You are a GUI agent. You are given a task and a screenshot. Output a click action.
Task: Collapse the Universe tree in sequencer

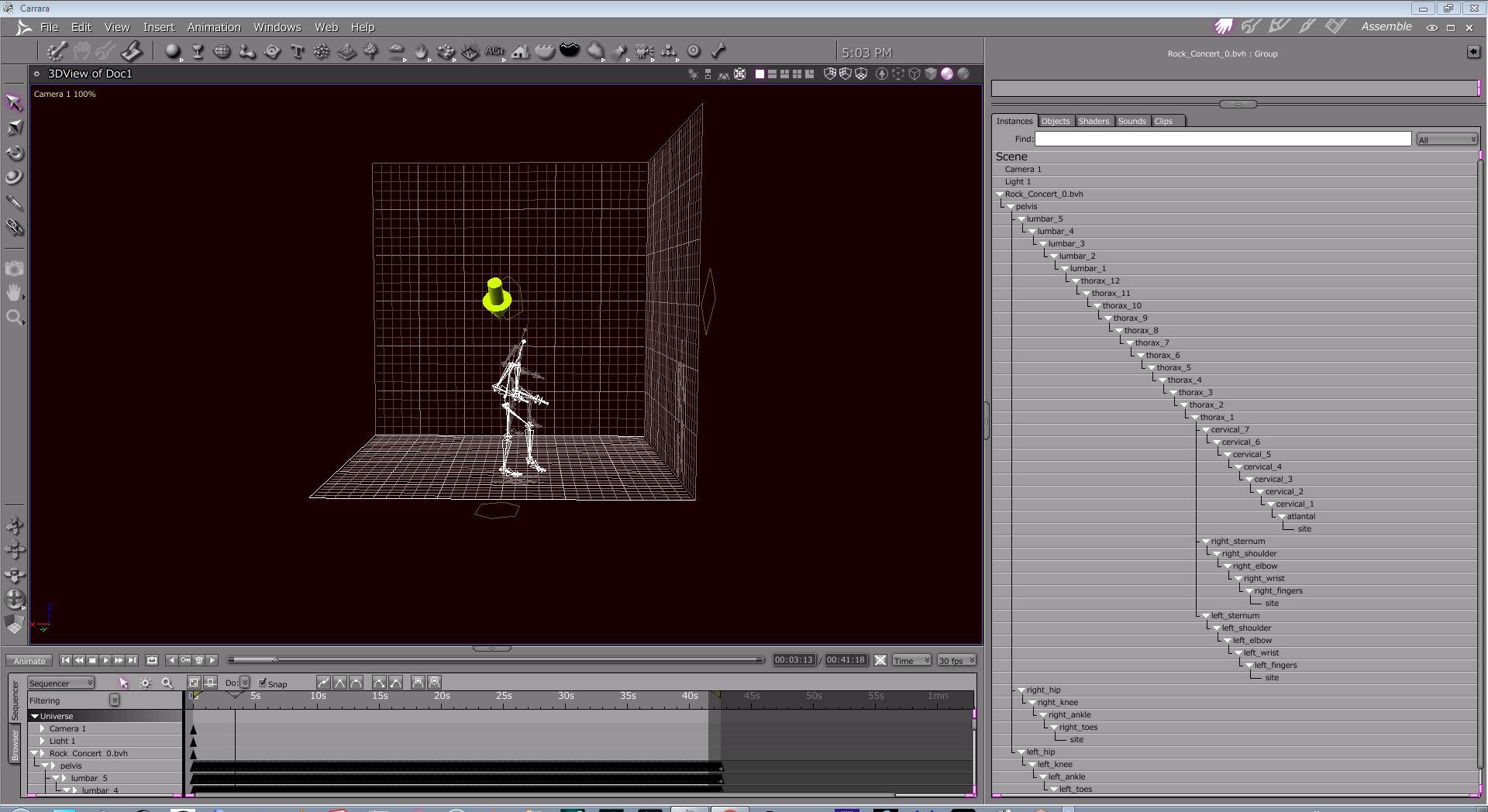(x=35, y=717)
